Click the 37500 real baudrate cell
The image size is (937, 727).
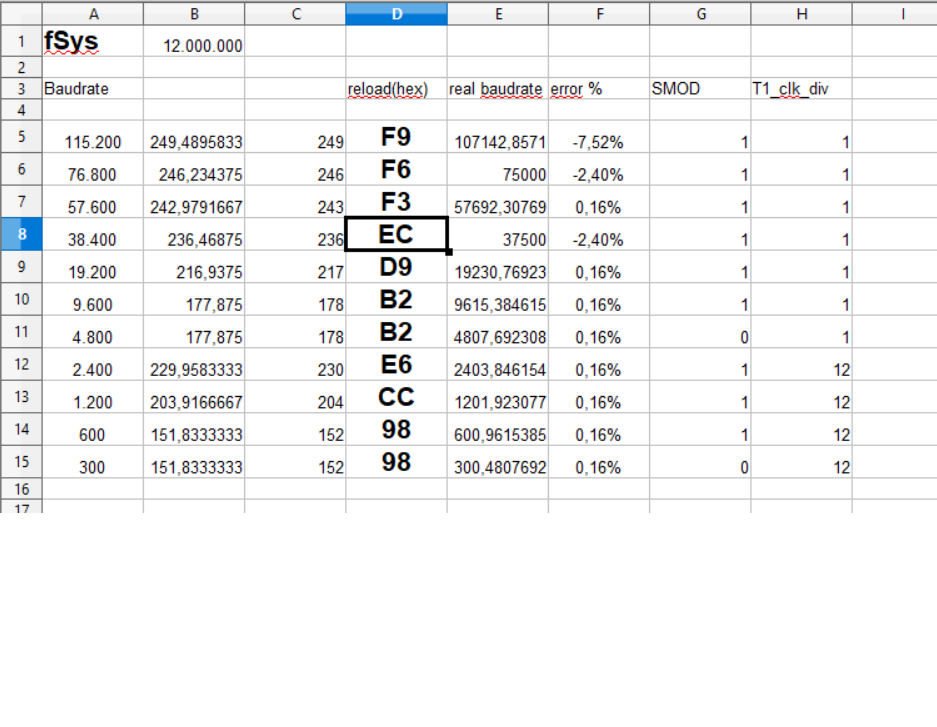click(x=498, y=234)
